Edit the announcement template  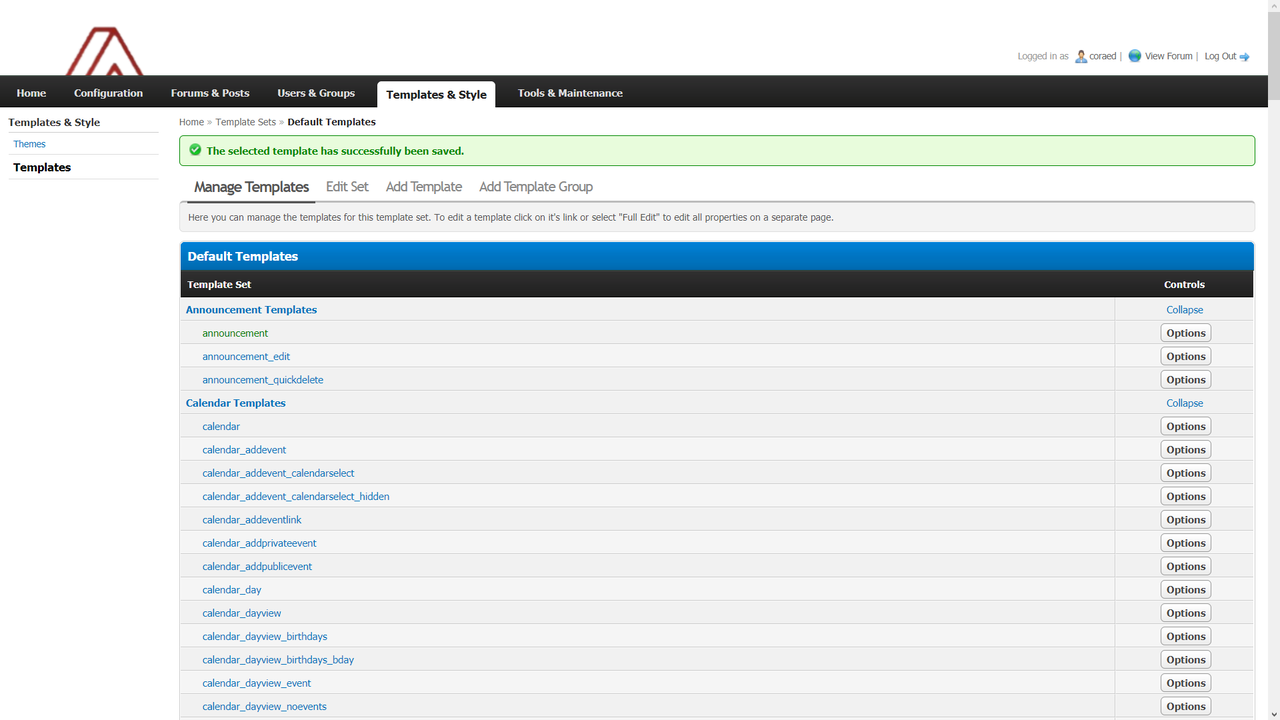235,333
